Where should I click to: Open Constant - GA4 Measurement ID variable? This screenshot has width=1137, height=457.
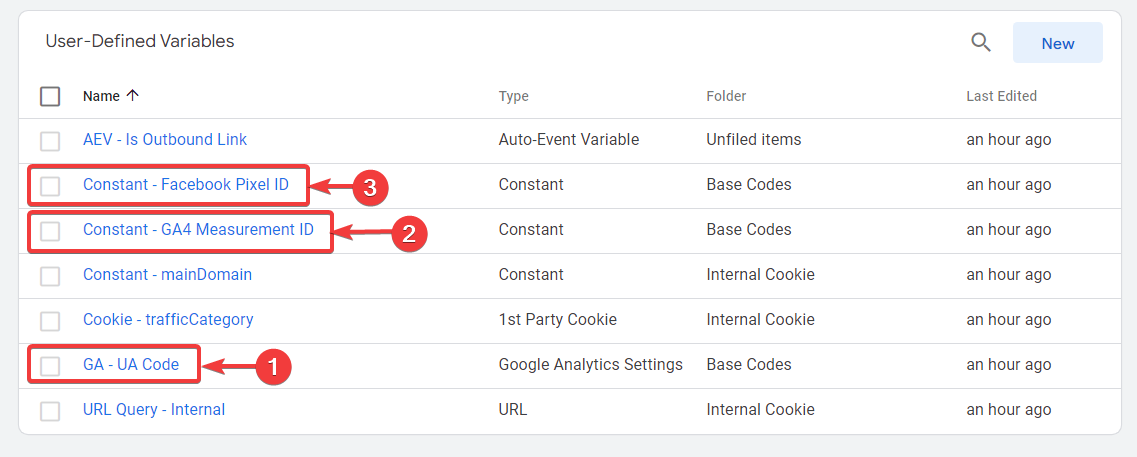(198, 230)
